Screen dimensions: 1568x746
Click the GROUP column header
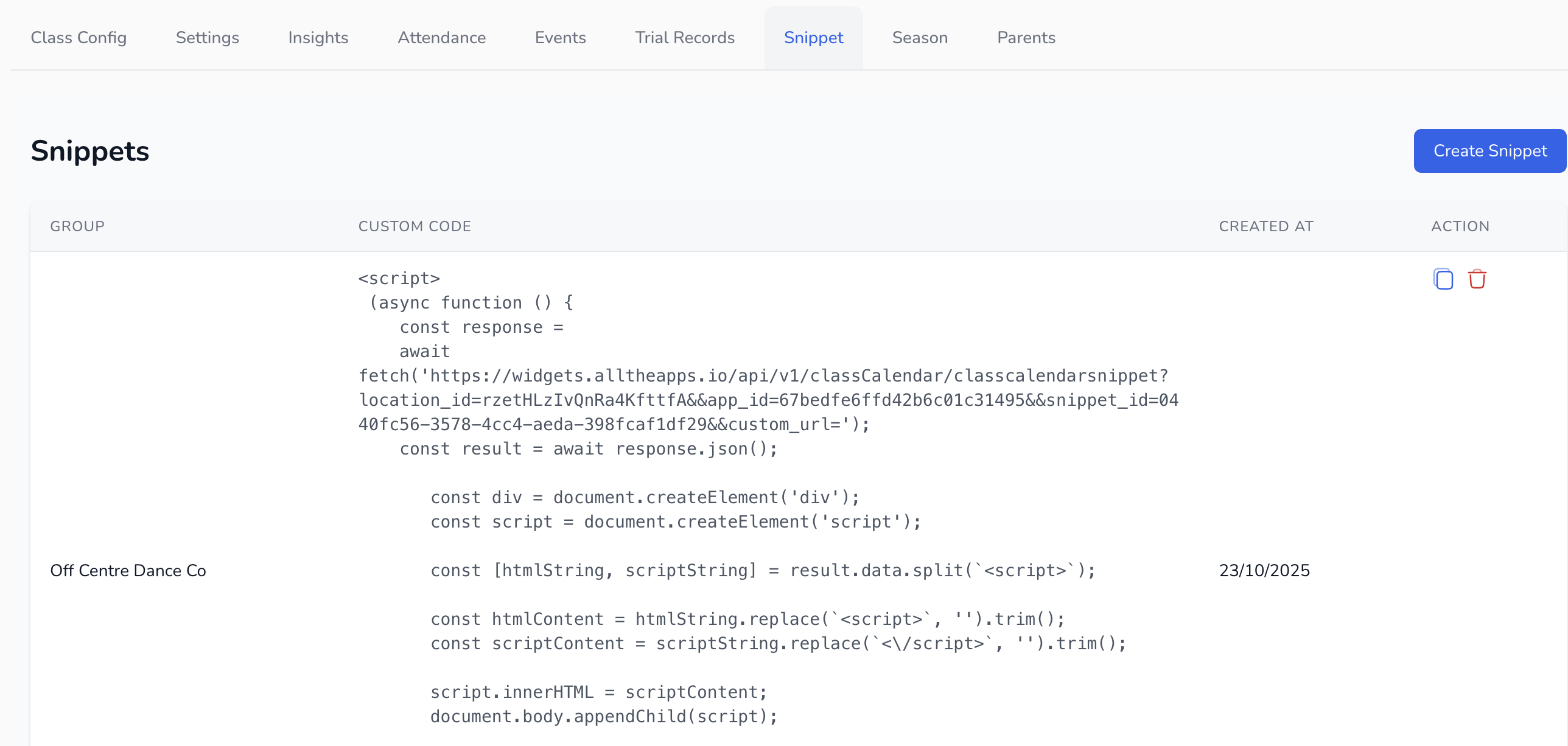77,226
